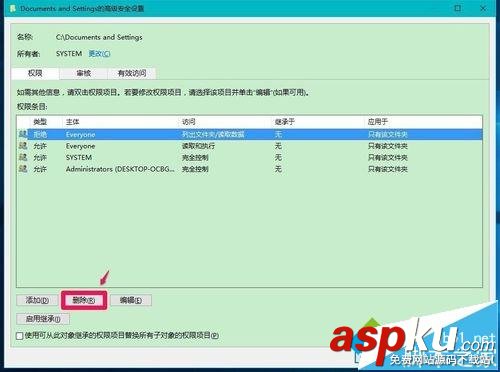
Task: Click user icon of allow Everyone entry
Action: point(23,146)
